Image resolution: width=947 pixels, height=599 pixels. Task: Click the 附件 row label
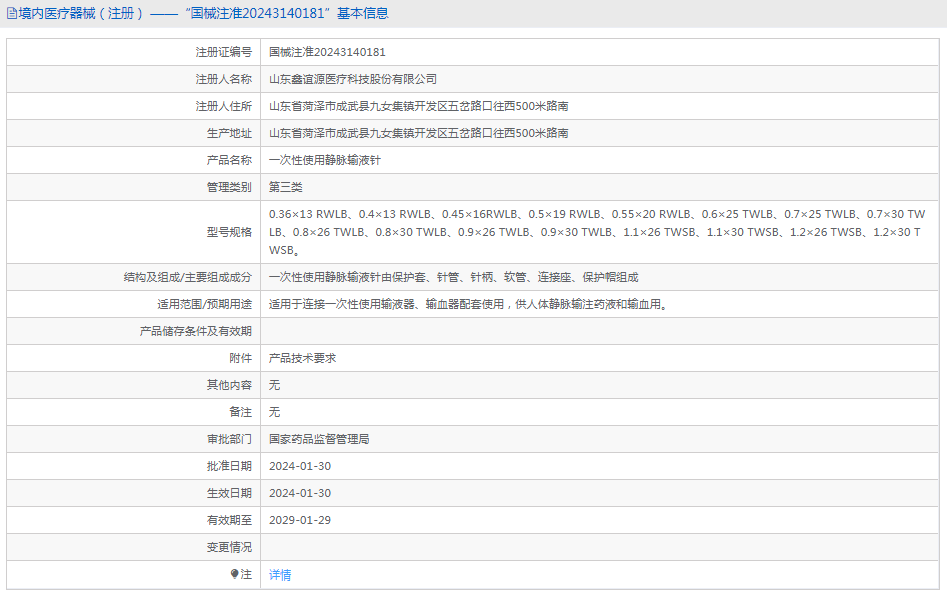coord(240,358)
